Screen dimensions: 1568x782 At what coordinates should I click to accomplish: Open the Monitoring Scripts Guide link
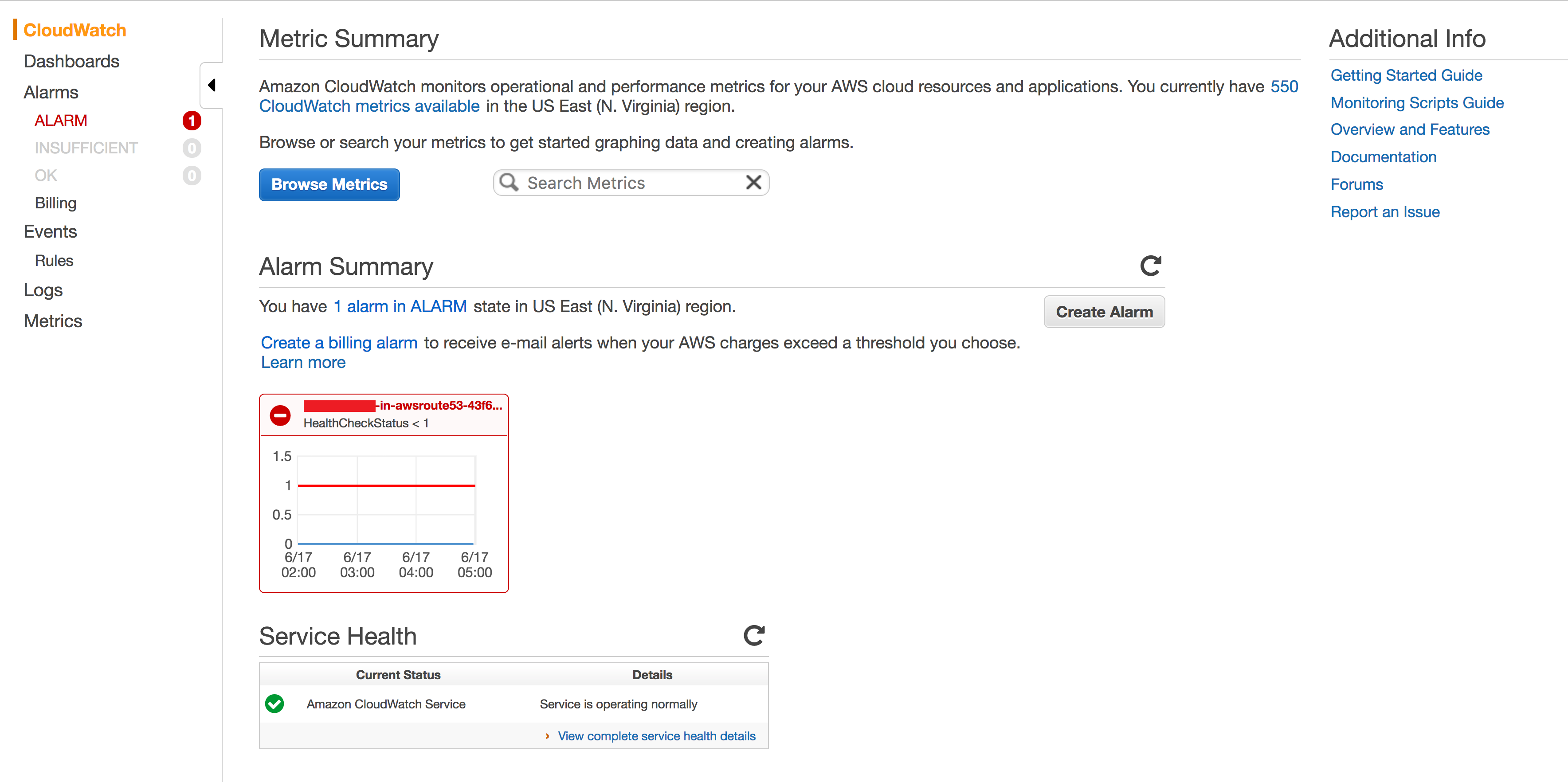[1417, 103]
